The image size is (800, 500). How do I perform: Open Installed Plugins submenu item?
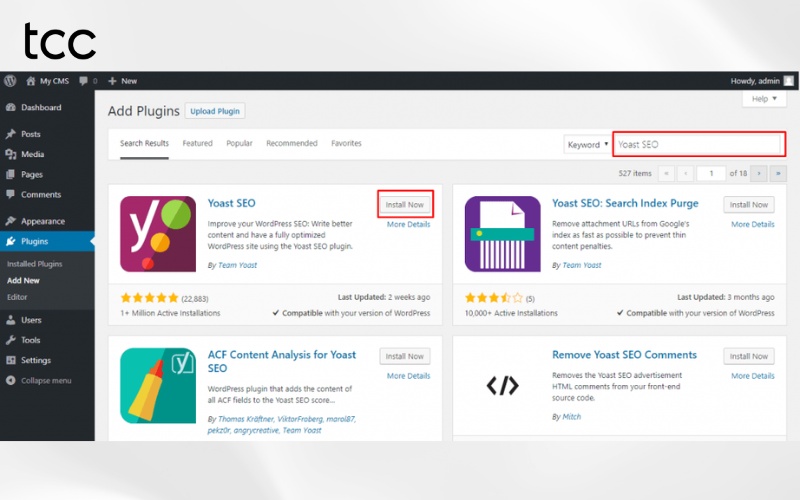click(35, 264)
